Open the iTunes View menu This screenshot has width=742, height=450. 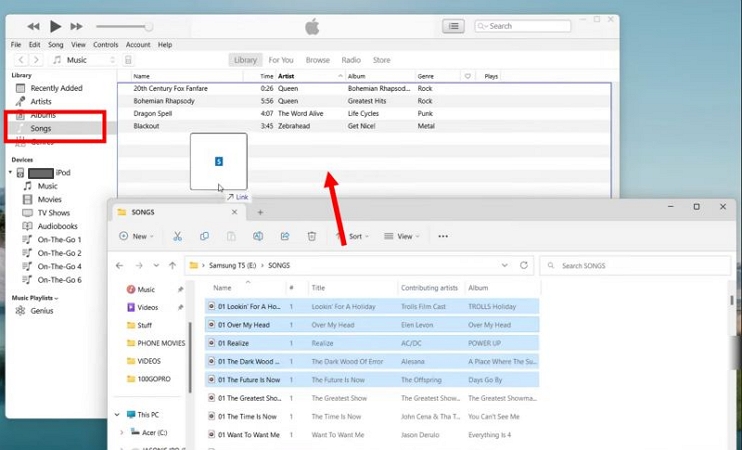tap(78, 44)
